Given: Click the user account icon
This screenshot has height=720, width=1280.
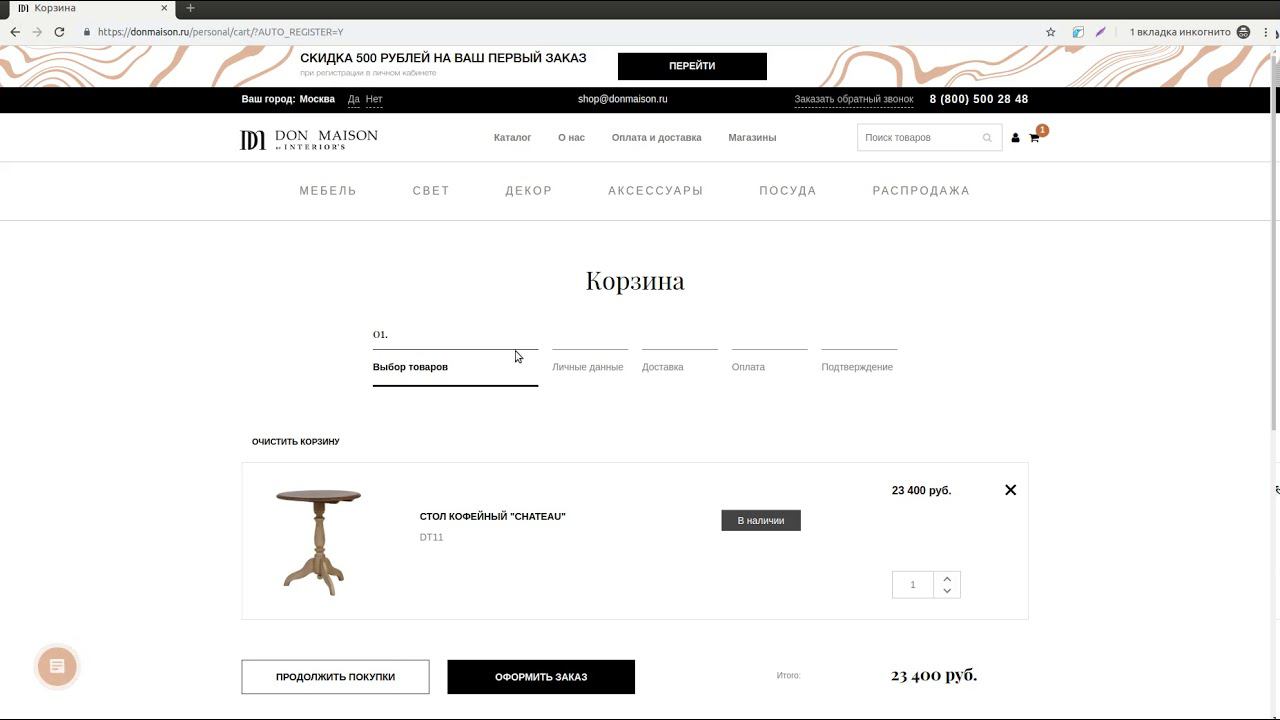Looking at the screenshot, I should click(1015, 138).
